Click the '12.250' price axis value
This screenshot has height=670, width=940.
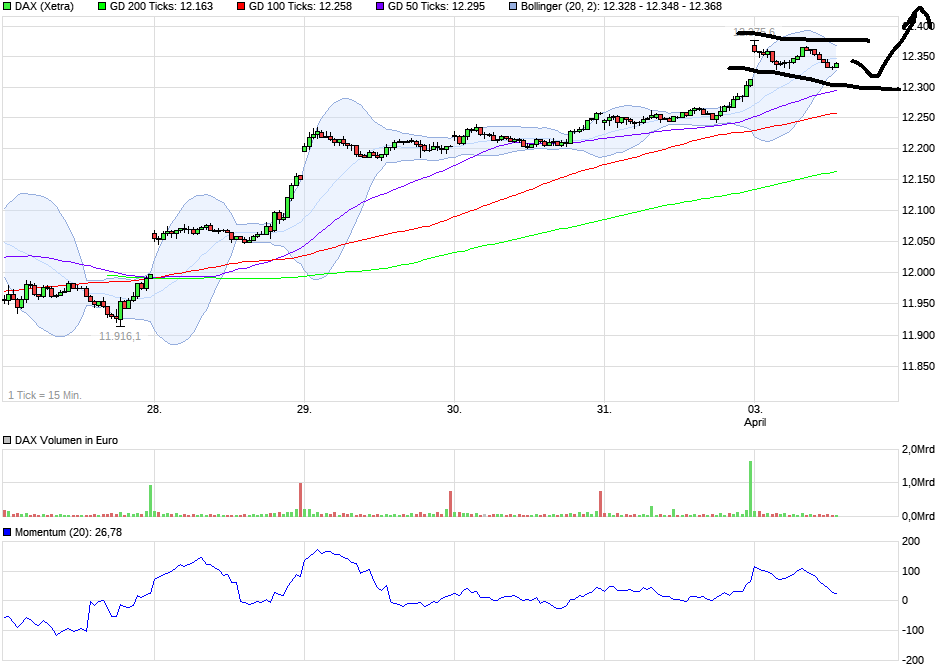coord(918,117)
